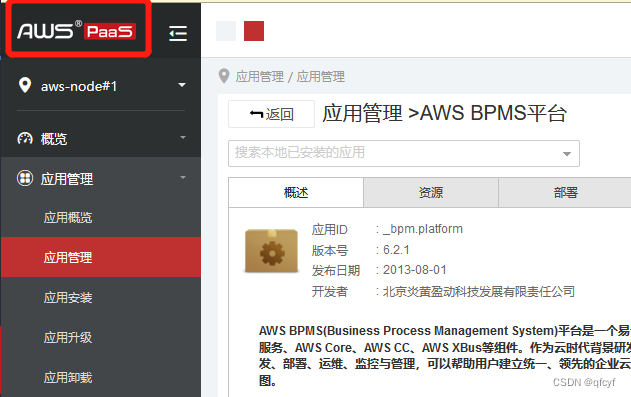Click the location pin icon next to aws-node#1

tap(25, 85)
